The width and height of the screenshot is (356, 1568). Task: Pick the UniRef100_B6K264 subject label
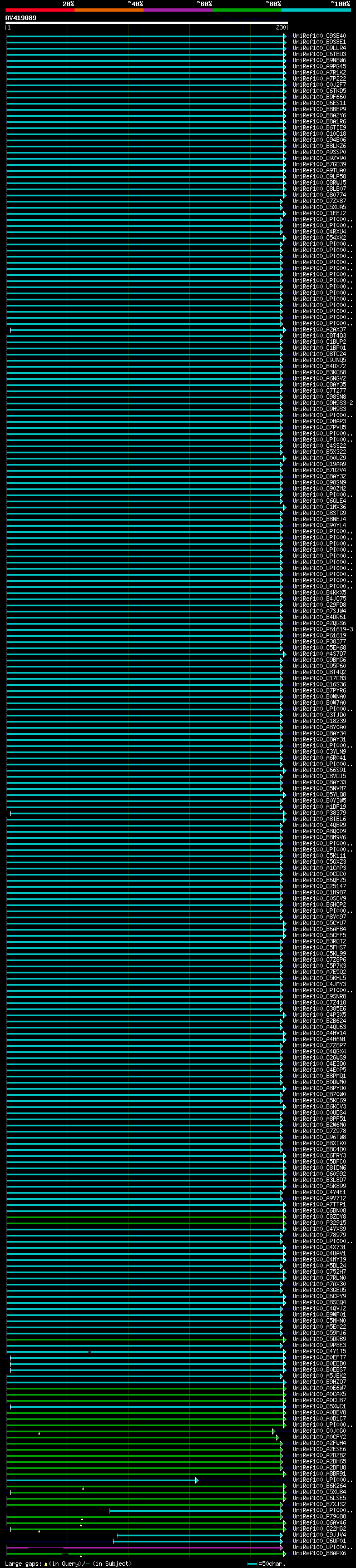click(319, 1486)
